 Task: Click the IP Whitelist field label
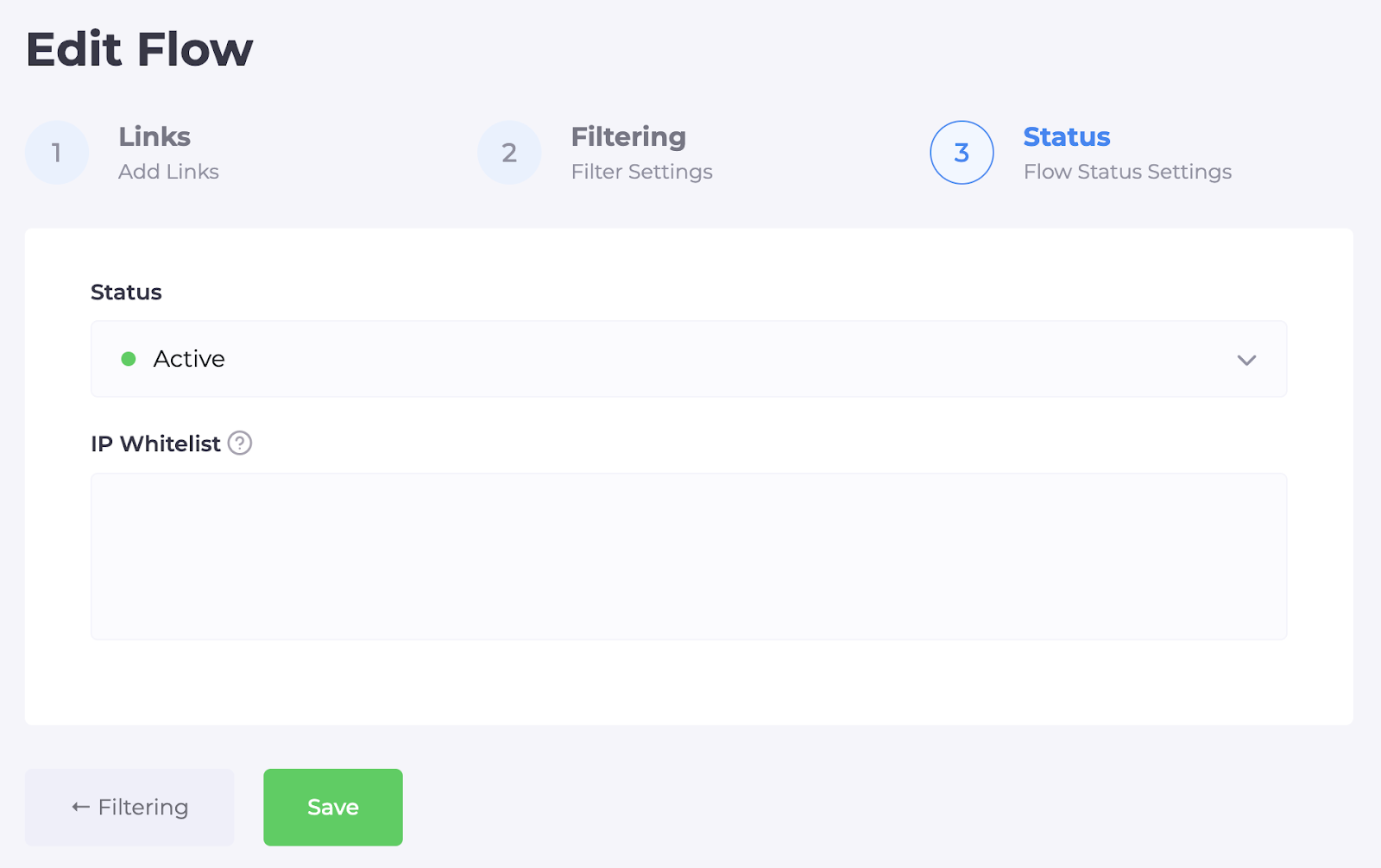click(155, 443)
